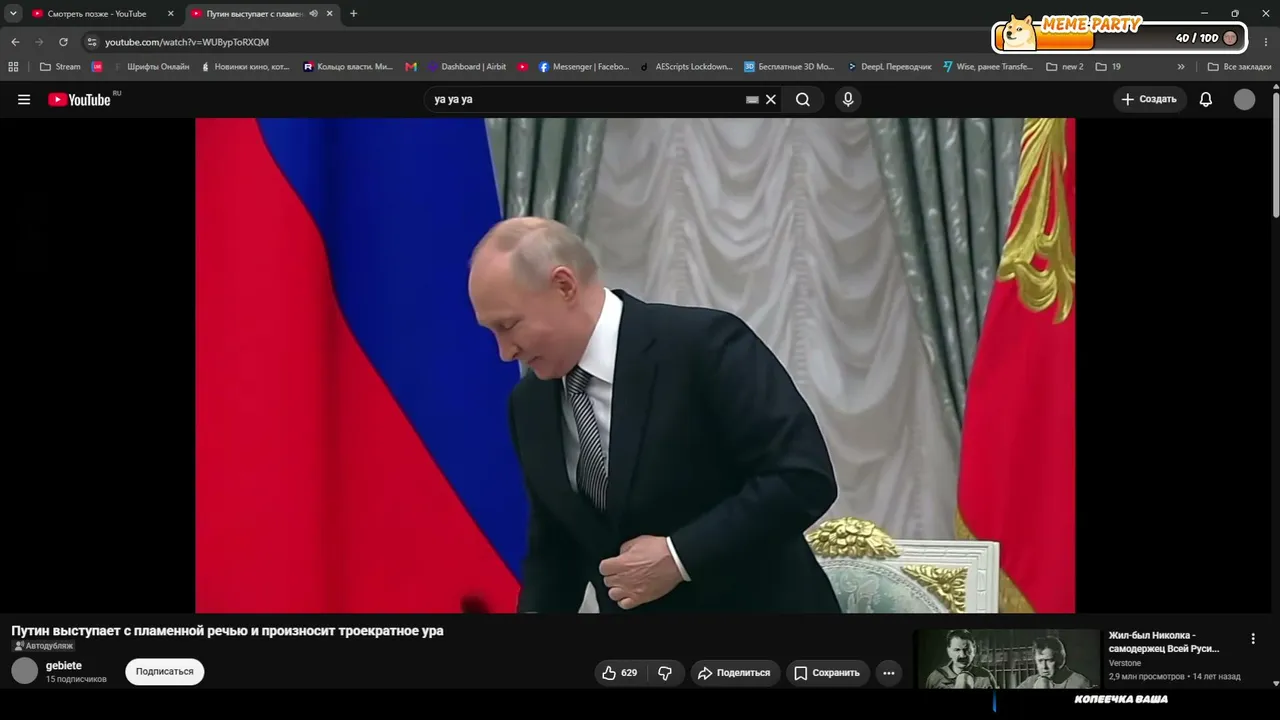Viewport: 1280px width, 720px height.
Task: Dislike the video with the thumbs-down icon
Action: [x=665, y=673]
